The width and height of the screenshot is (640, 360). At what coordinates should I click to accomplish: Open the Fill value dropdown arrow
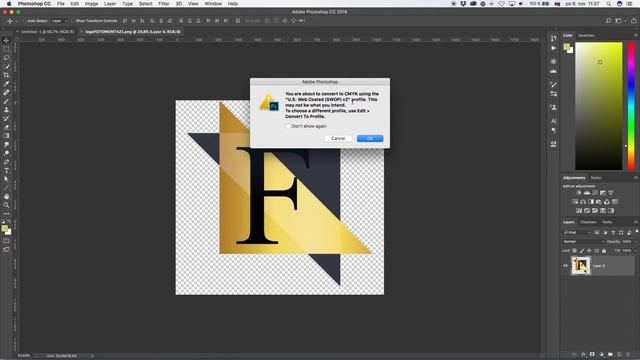tap(636, 251)
